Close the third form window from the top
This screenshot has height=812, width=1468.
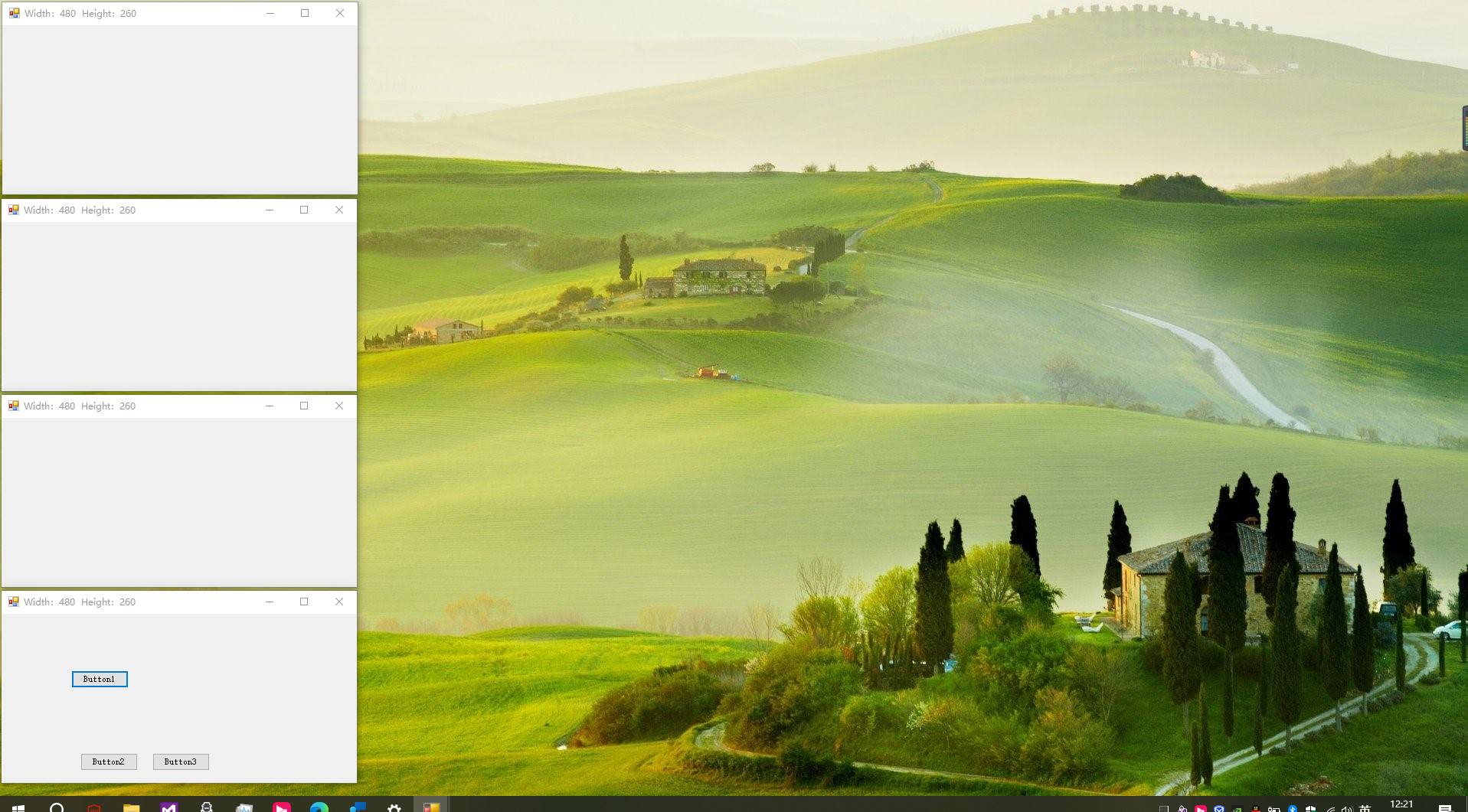pos(339,406)
